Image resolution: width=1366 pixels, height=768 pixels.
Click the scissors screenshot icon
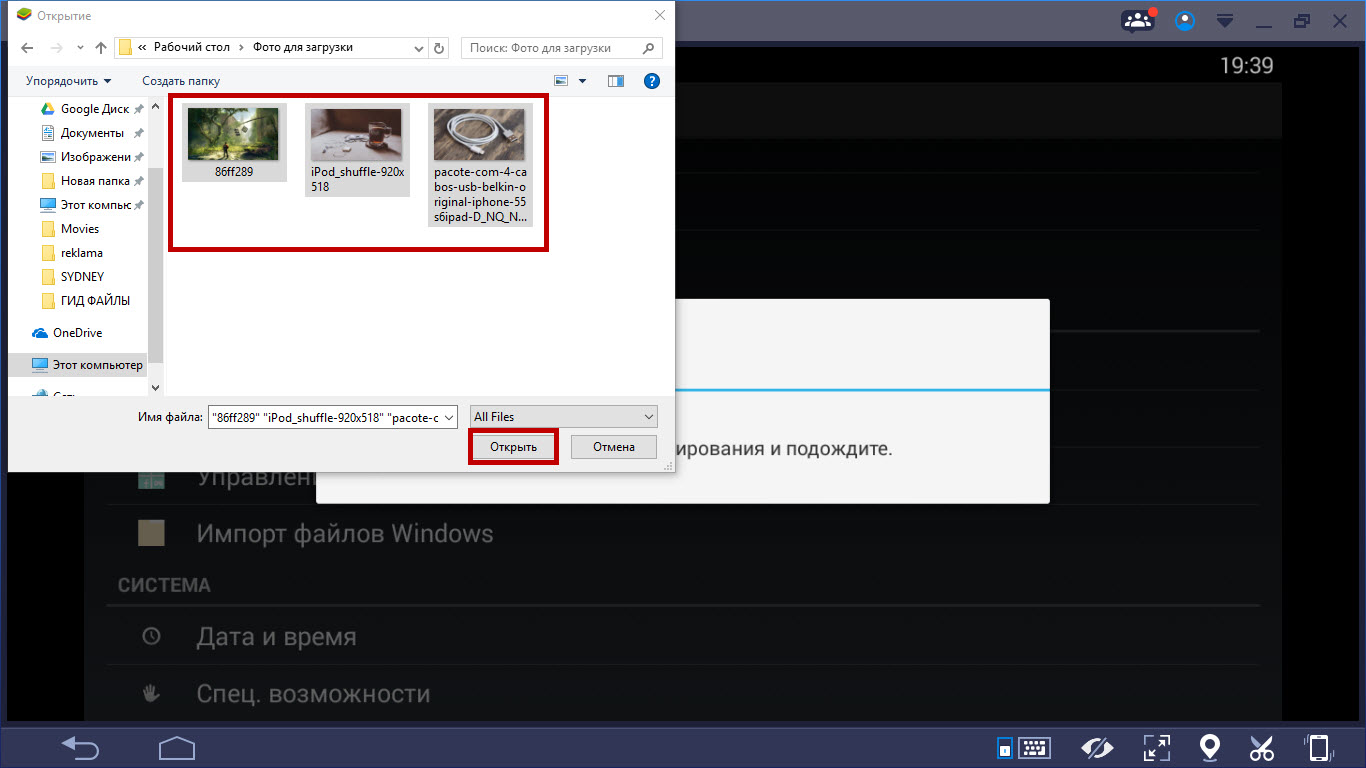(x=1262, y=747)
